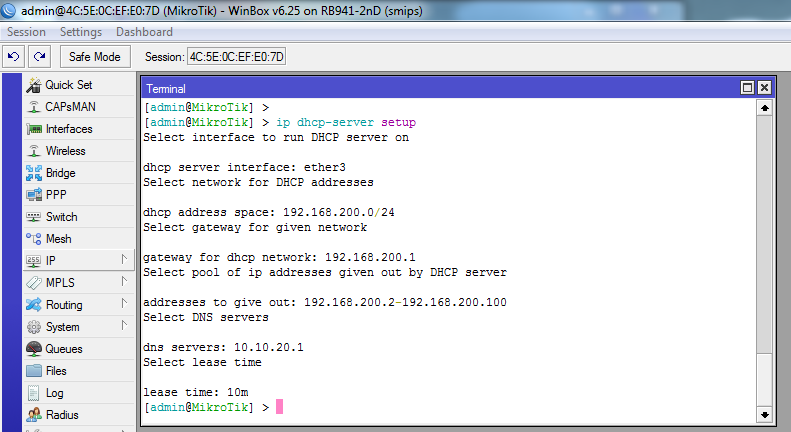
Task: Click terminal scrollbar down arrow
Action: tap(765, 415)
